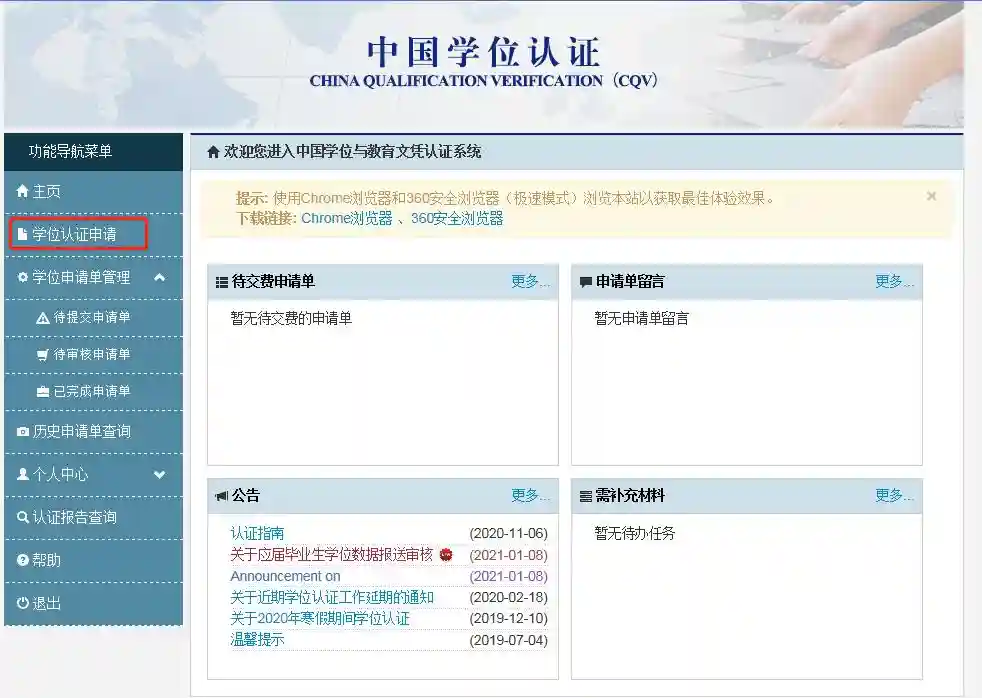982x698 pixels.
Task: Click the magnifier icon beside 认证报告查询
Action: (x=23, y=518)
